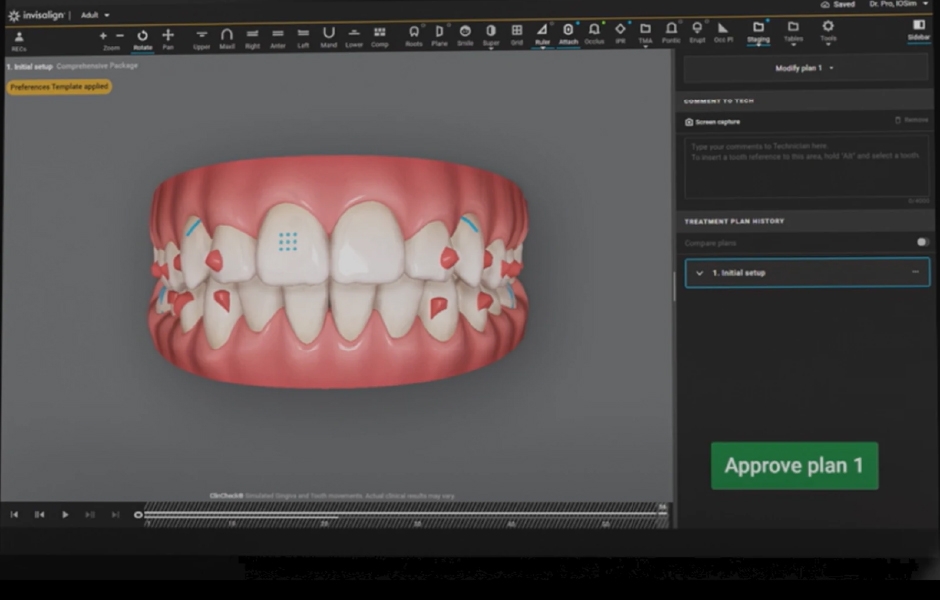Open the Modify plan 1 dropdown
The width and height of the screenshot is (940, 600).
tap(805, 68)
